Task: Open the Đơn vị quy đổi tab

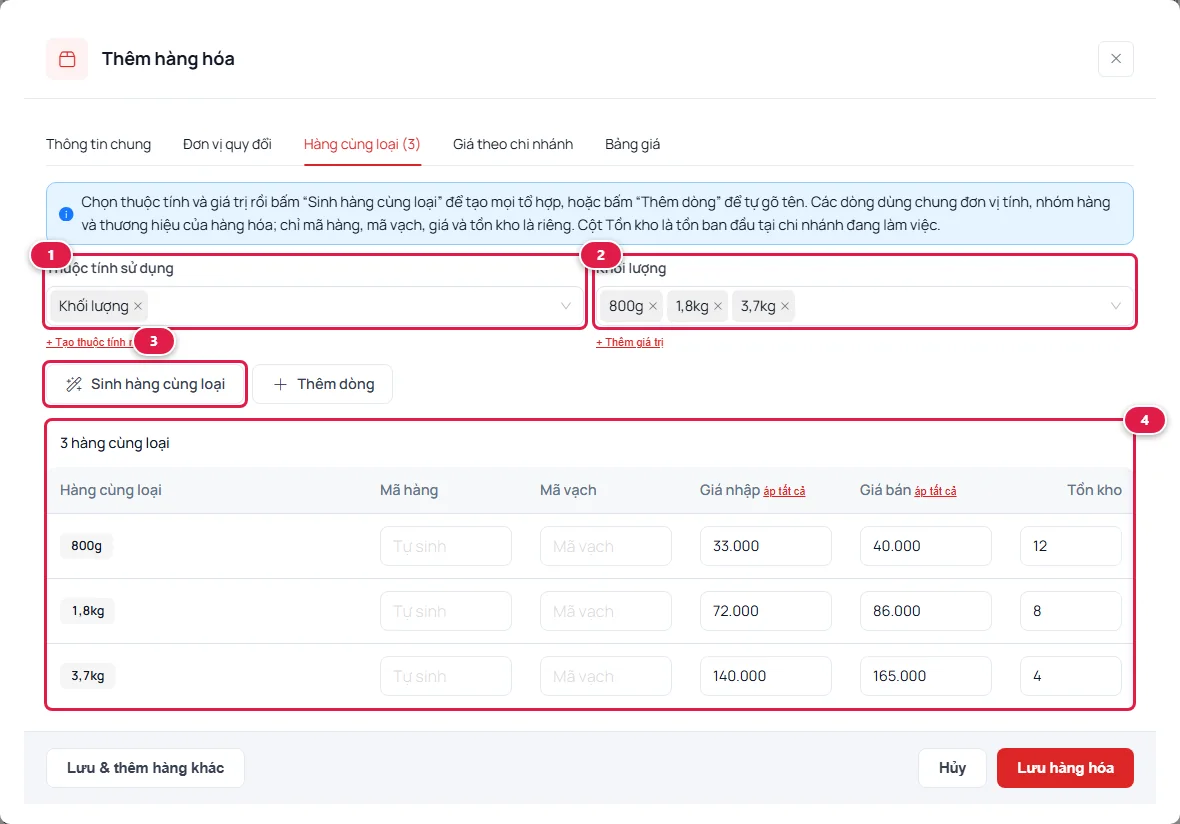Action: (227, 144)
